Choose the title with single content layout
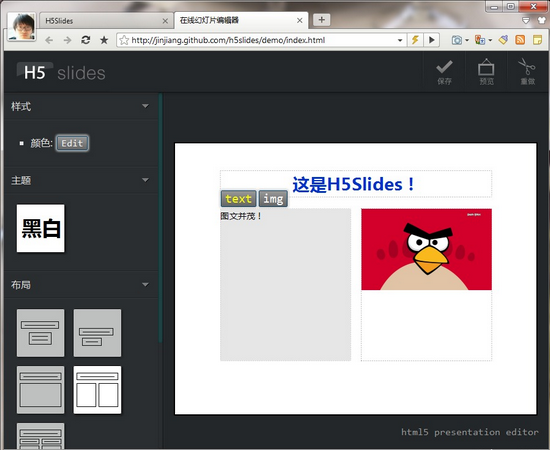Image resolution: width=550 pixels, height=450 pixels. [x=41, y=390]
